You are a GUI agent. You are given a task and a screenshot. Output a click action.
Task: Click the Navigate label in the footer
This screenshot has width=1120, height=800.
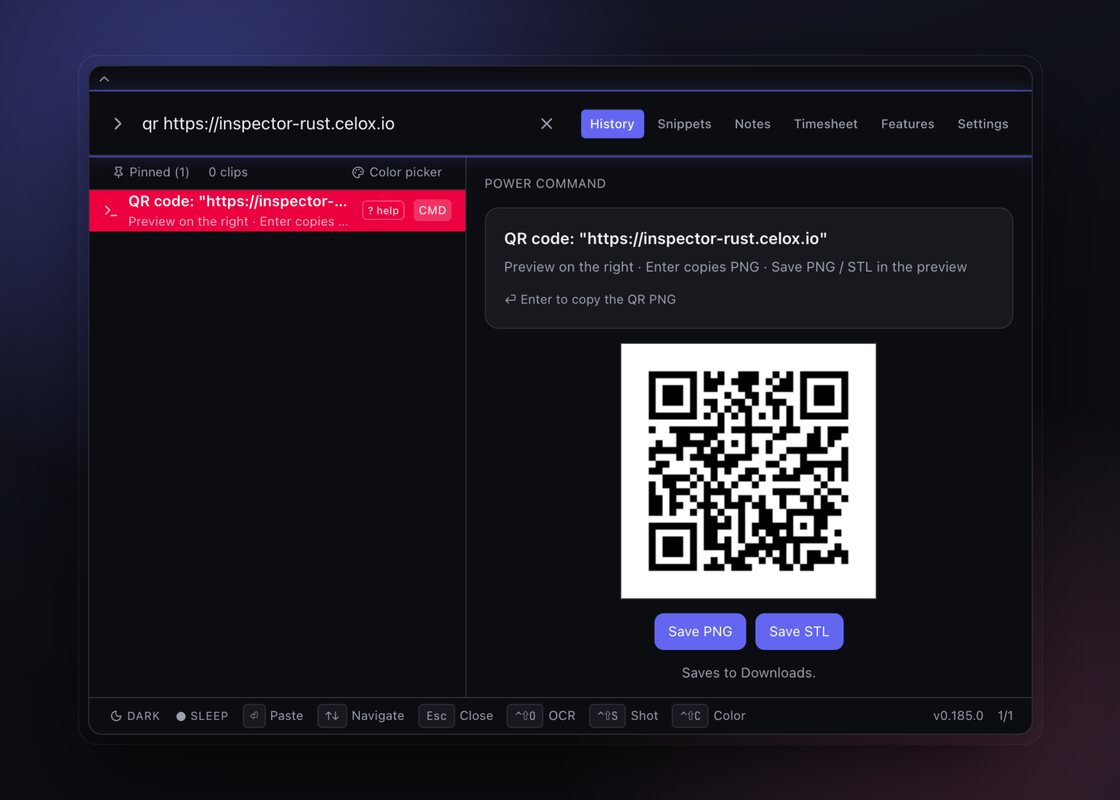[378, 716]
